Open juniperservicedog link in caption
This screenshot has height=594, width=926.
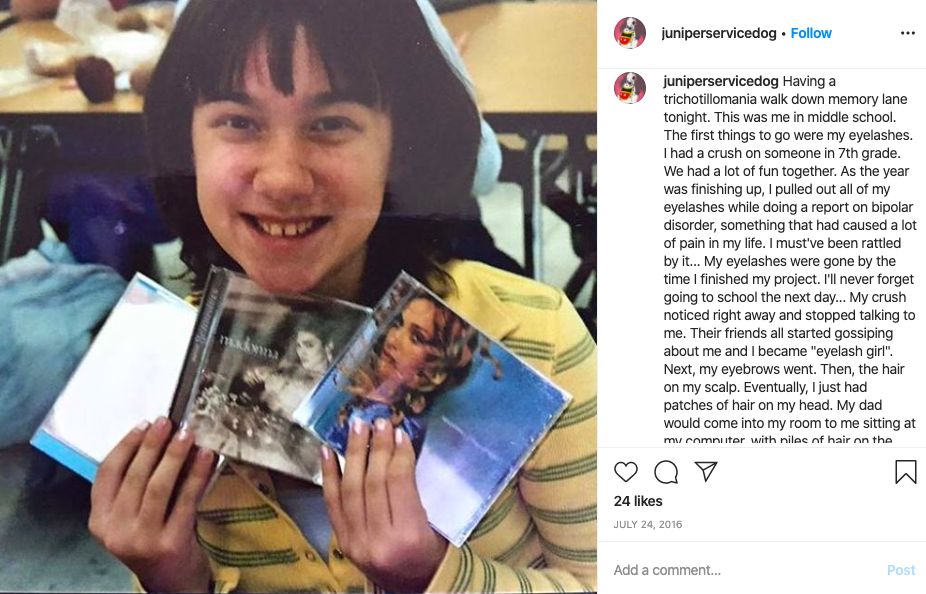pyautogui.click(x=720, y=81)
